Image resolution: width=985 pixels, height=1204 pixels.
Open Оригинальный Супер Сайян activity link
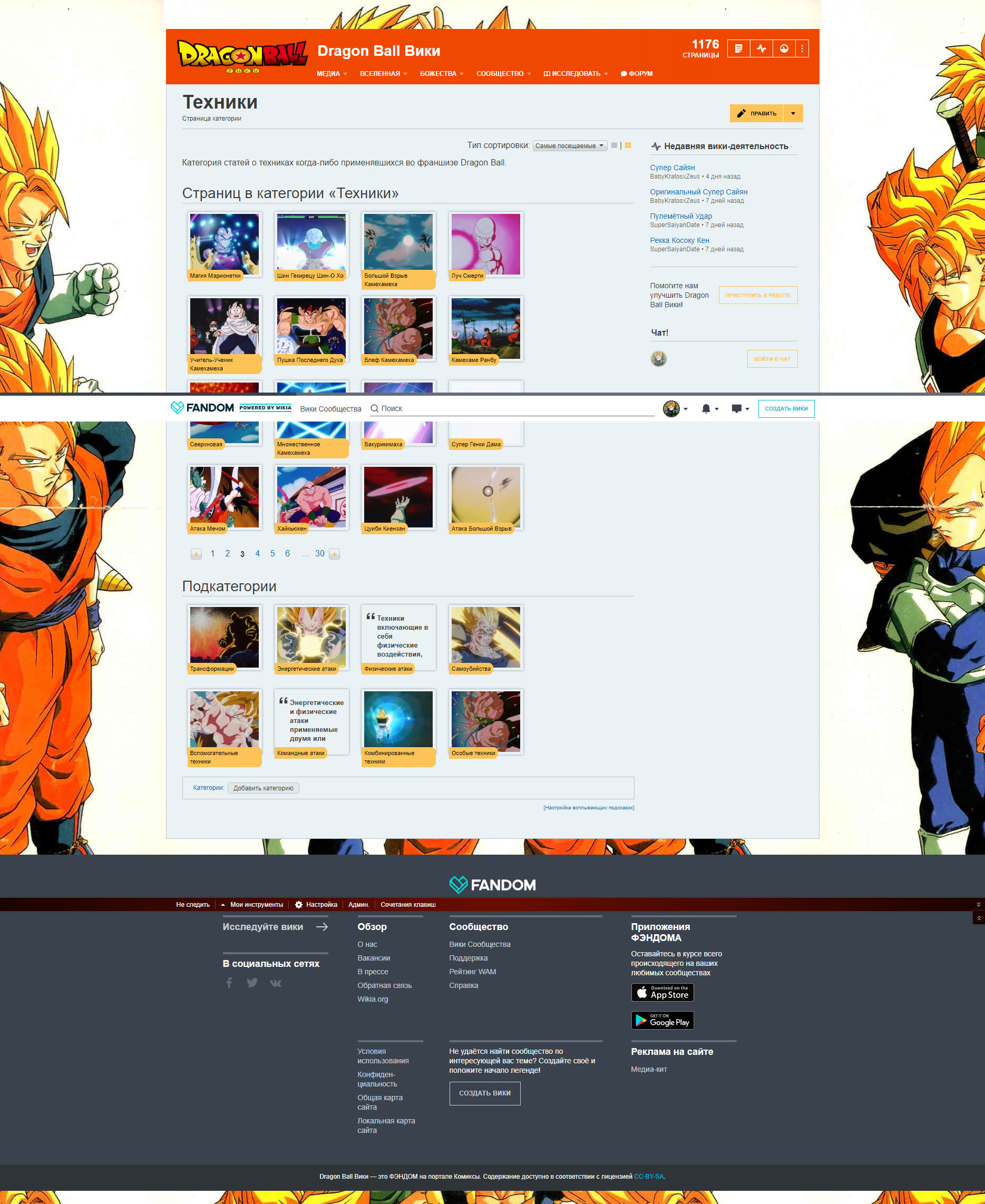pos(698,192)
